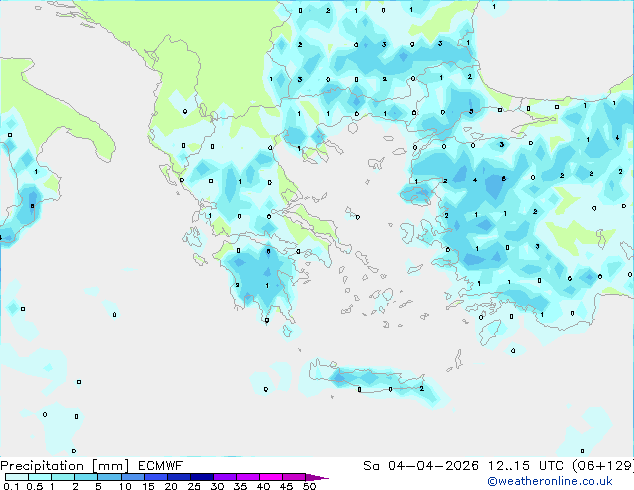Click the '45' legend scale label

point(286,486)
